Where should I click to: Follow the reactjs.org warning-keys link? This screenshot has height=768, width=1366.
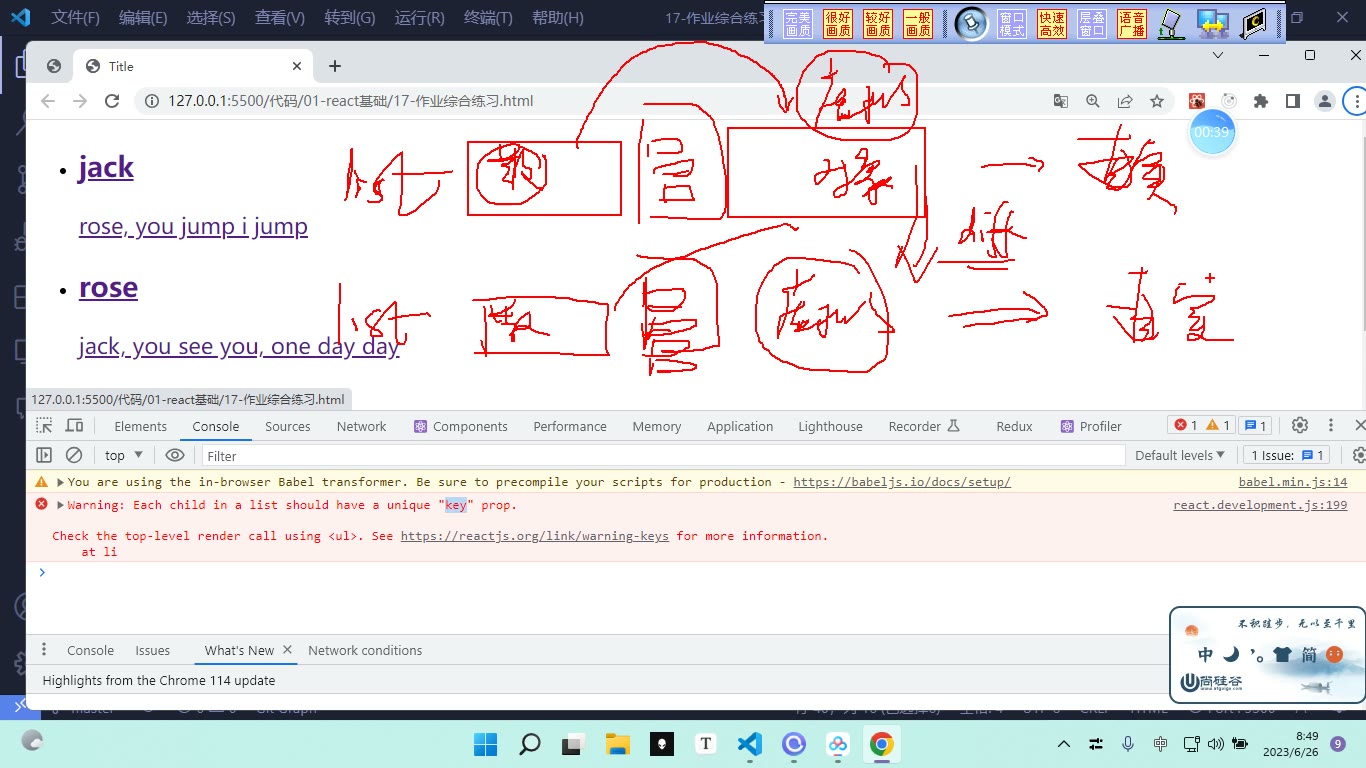pos(535,536)
